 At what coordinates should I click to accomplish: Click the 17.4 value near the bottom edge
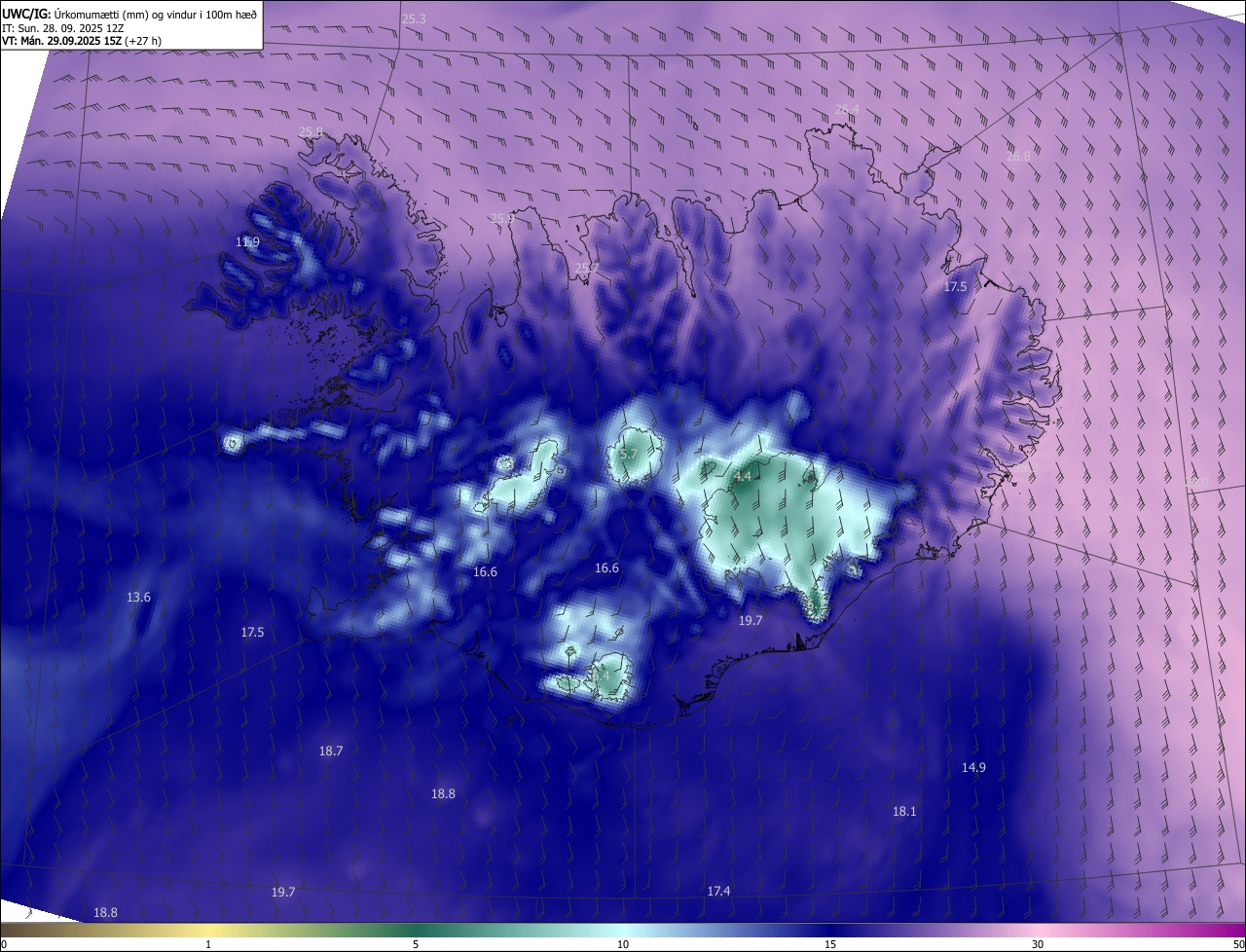click(718, 891)
